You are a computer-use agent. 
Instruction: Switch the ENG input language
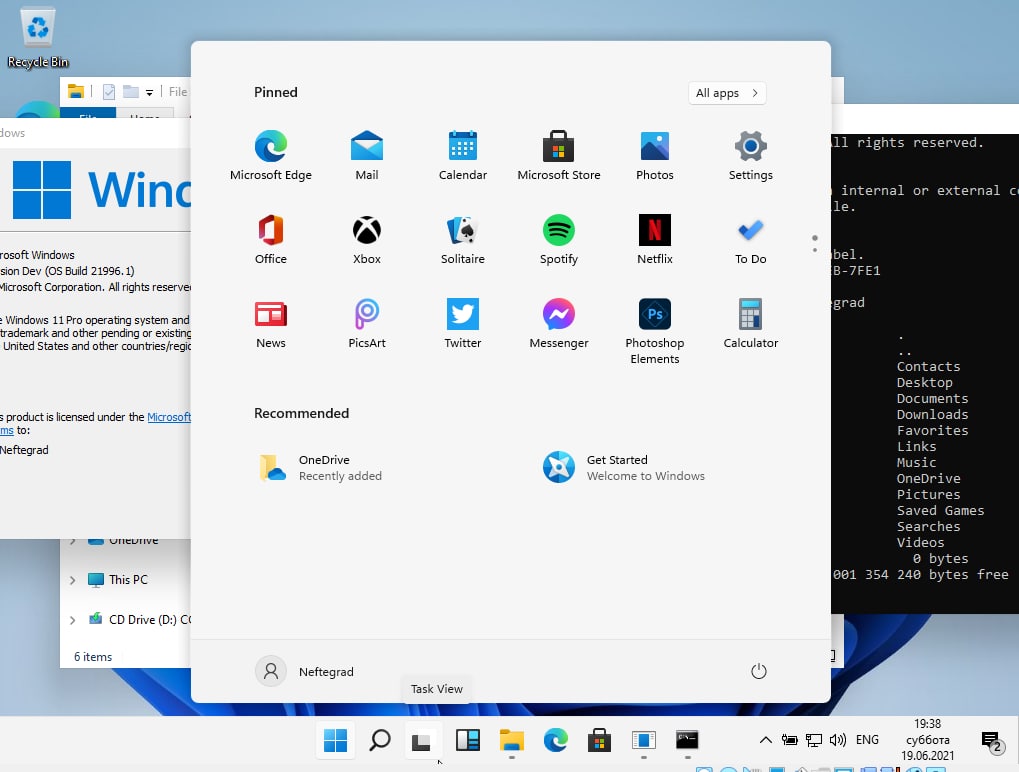coord(867,740)
